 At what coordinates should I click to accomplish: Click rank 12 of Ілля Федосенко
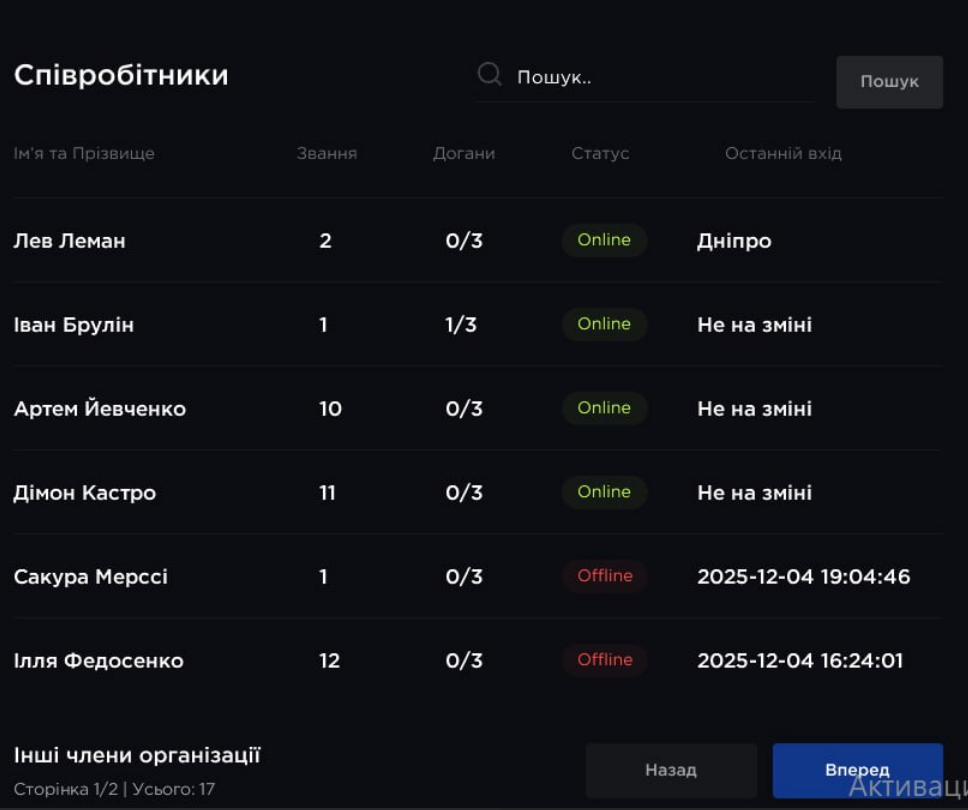click(x=329, y=661)
